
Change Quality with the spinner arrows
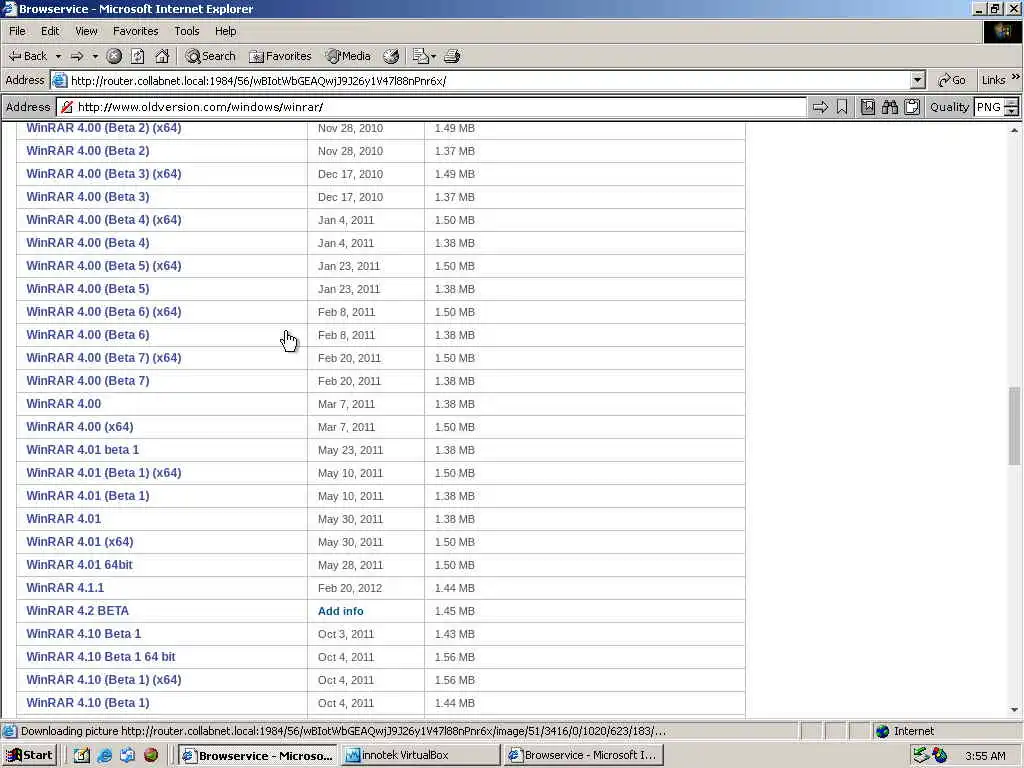1012,107
